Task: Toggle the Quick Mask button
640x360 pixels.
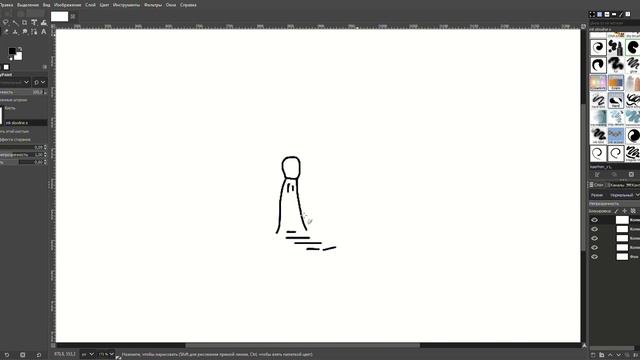Action: point(53,346)
